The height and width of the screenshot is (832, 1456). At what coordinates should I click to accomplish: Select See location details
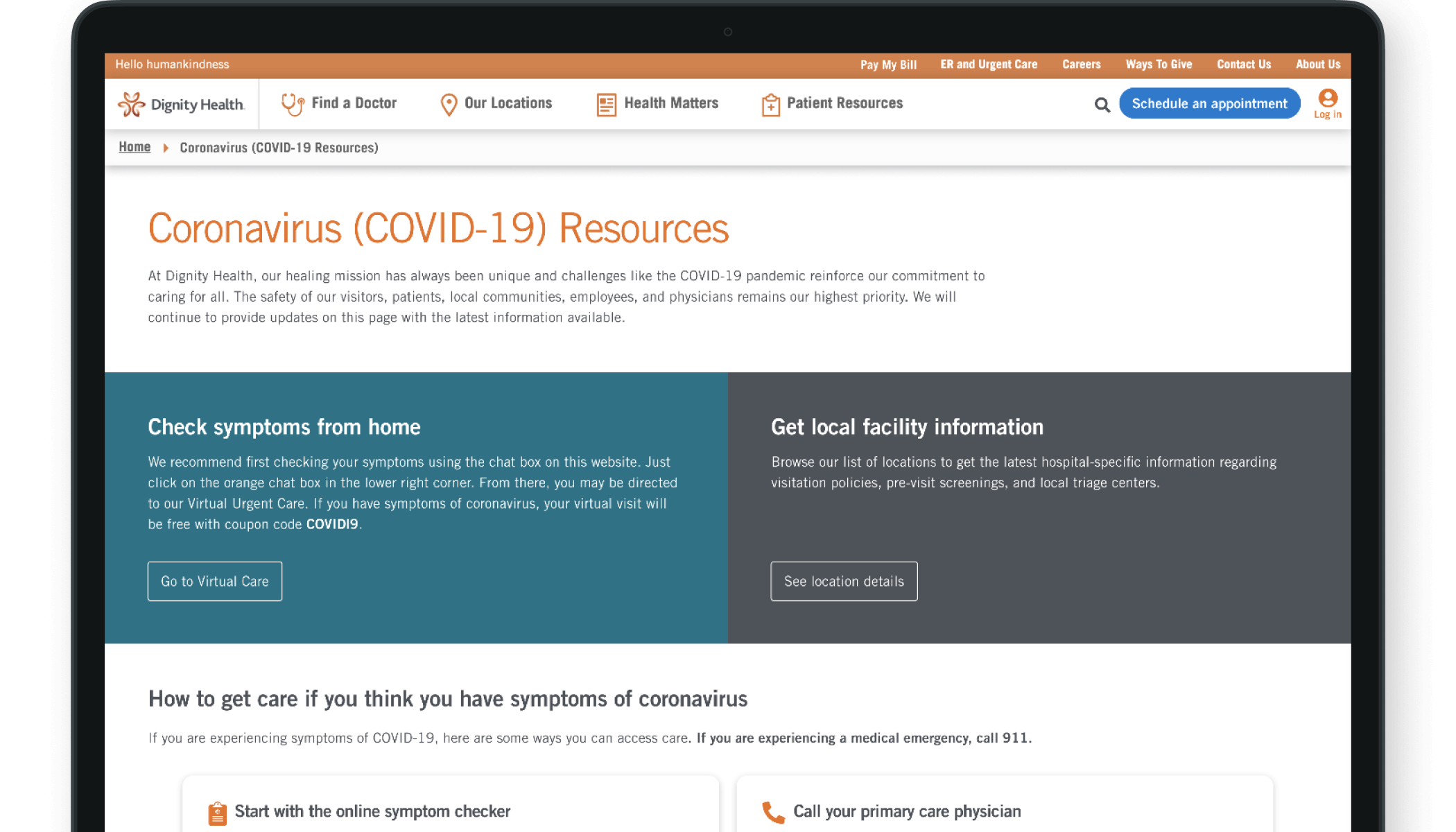coord(844,581)
